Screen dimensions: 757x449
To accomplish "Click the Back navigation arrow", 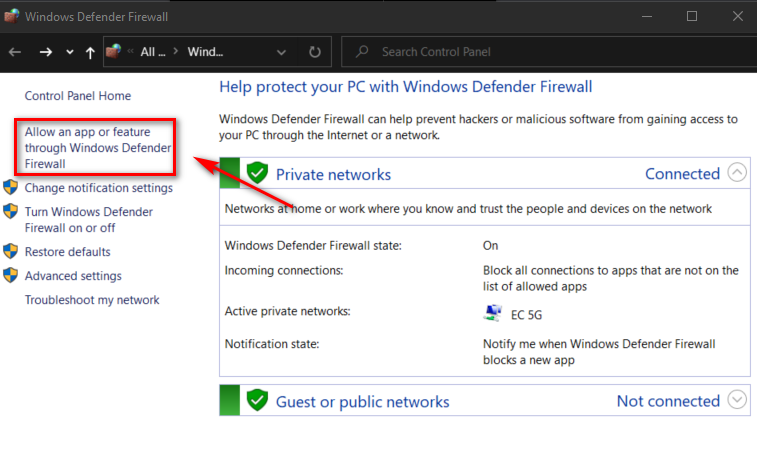I will pyautogui.click(x=15, y=52).
